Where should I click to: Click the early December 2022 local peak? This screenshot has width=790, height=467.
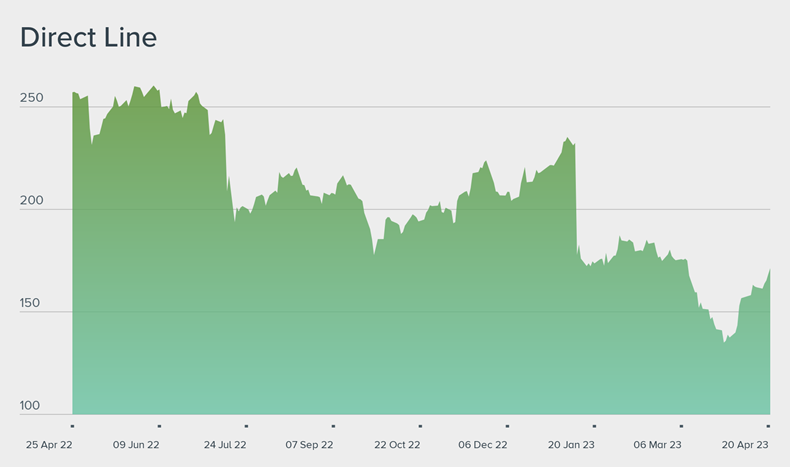coord(486,161)
